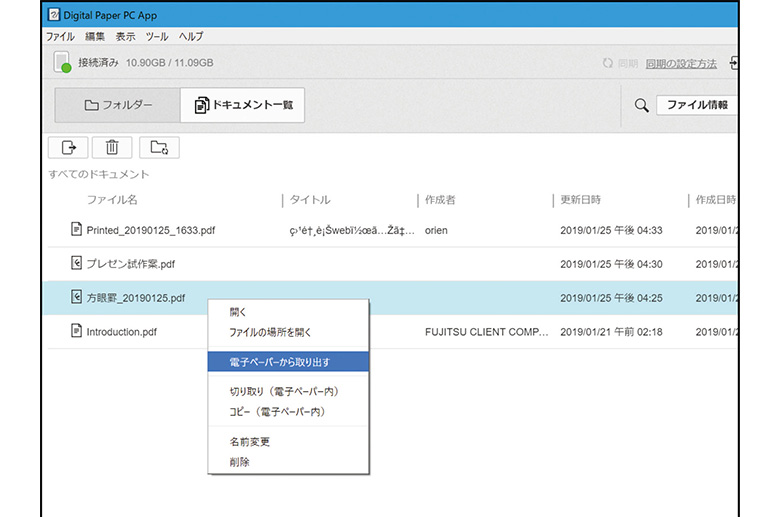The image size is (780, 517).
Task: Open the ツール menu
Action: click(157, 36)
